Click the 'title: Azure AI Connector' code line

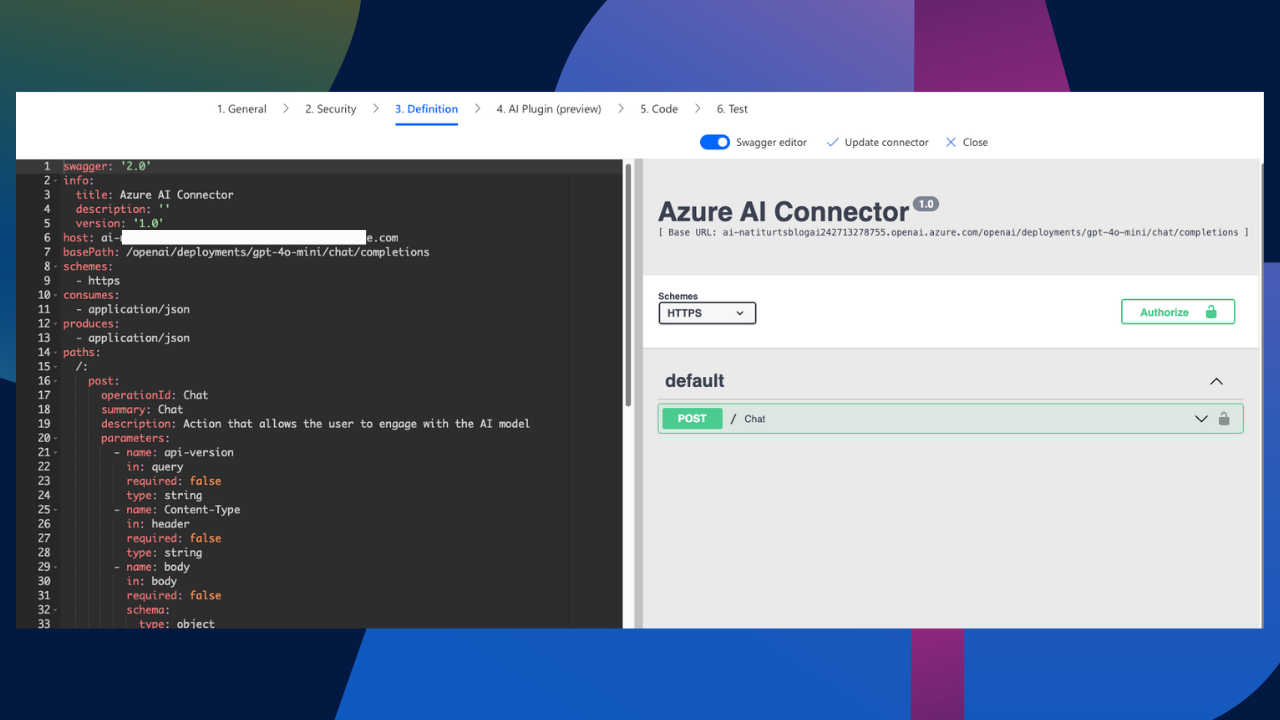pyautogui.click(x=154, y=195)
